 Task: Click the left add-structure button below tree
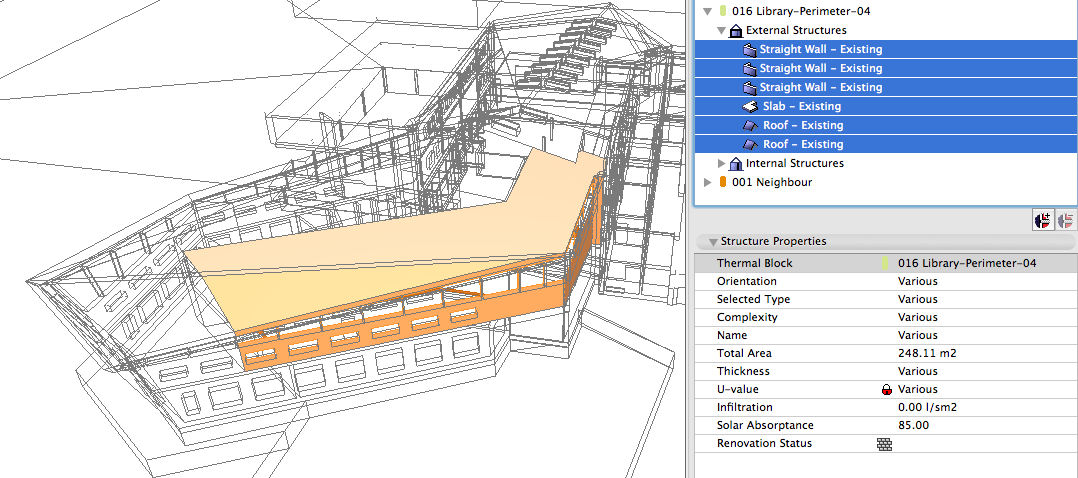point(1045,220)
